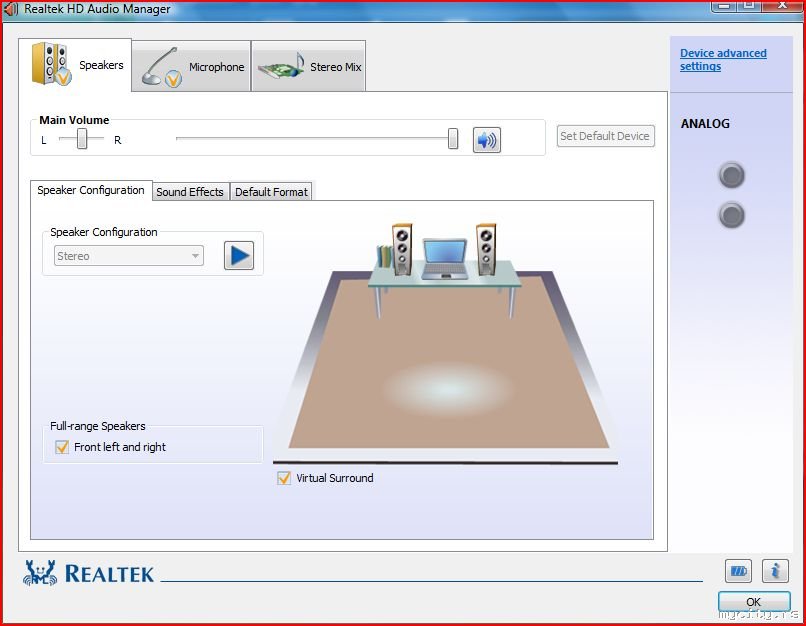Click the ANALOG label
This screenshot has height=626, width=806.
pos(705,124)
